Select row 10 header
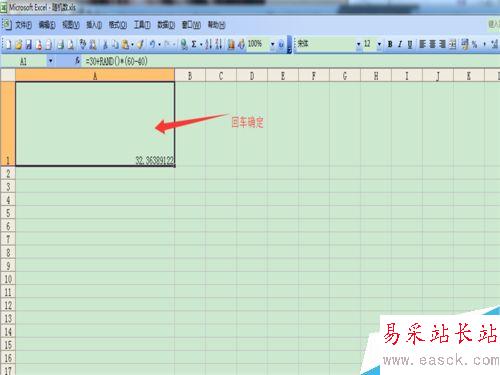500x375 pixels. pos(8,279)
